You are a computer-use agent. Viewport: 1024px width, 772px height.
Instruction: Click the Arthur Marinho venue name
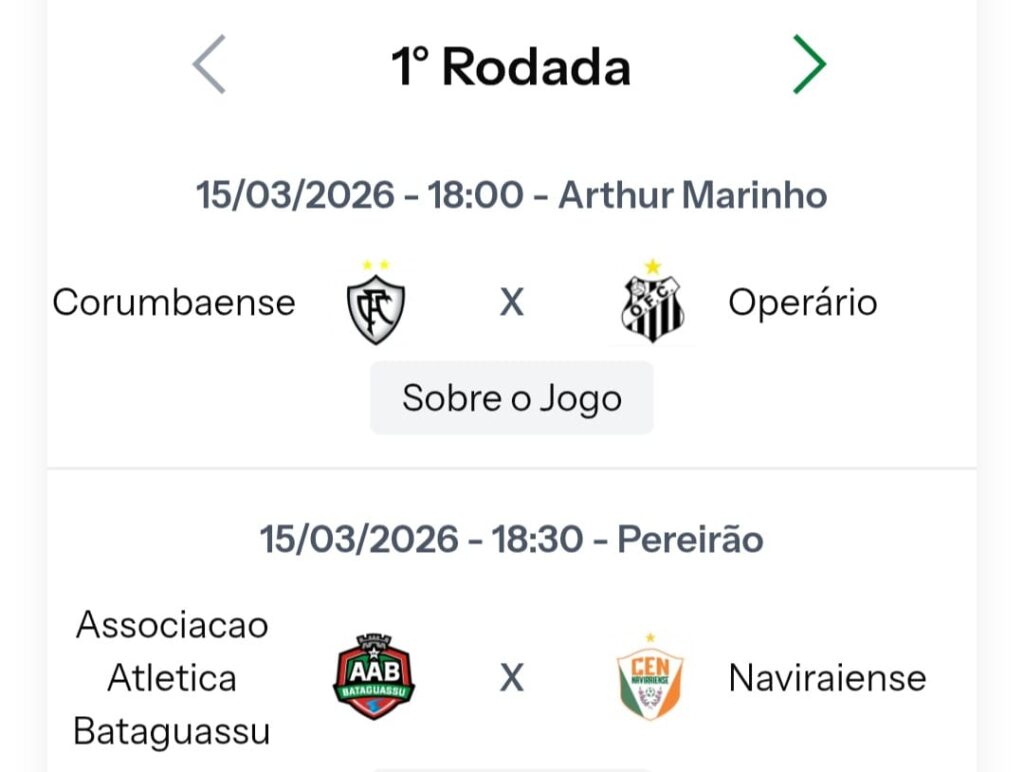pyautogui.click(x=692, y=195)
